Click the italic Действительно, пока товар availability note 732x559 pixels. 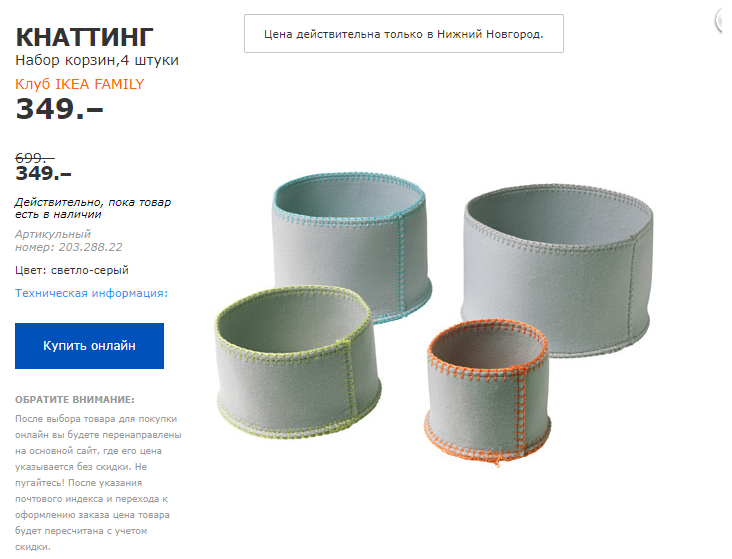[x=93, y=208]
